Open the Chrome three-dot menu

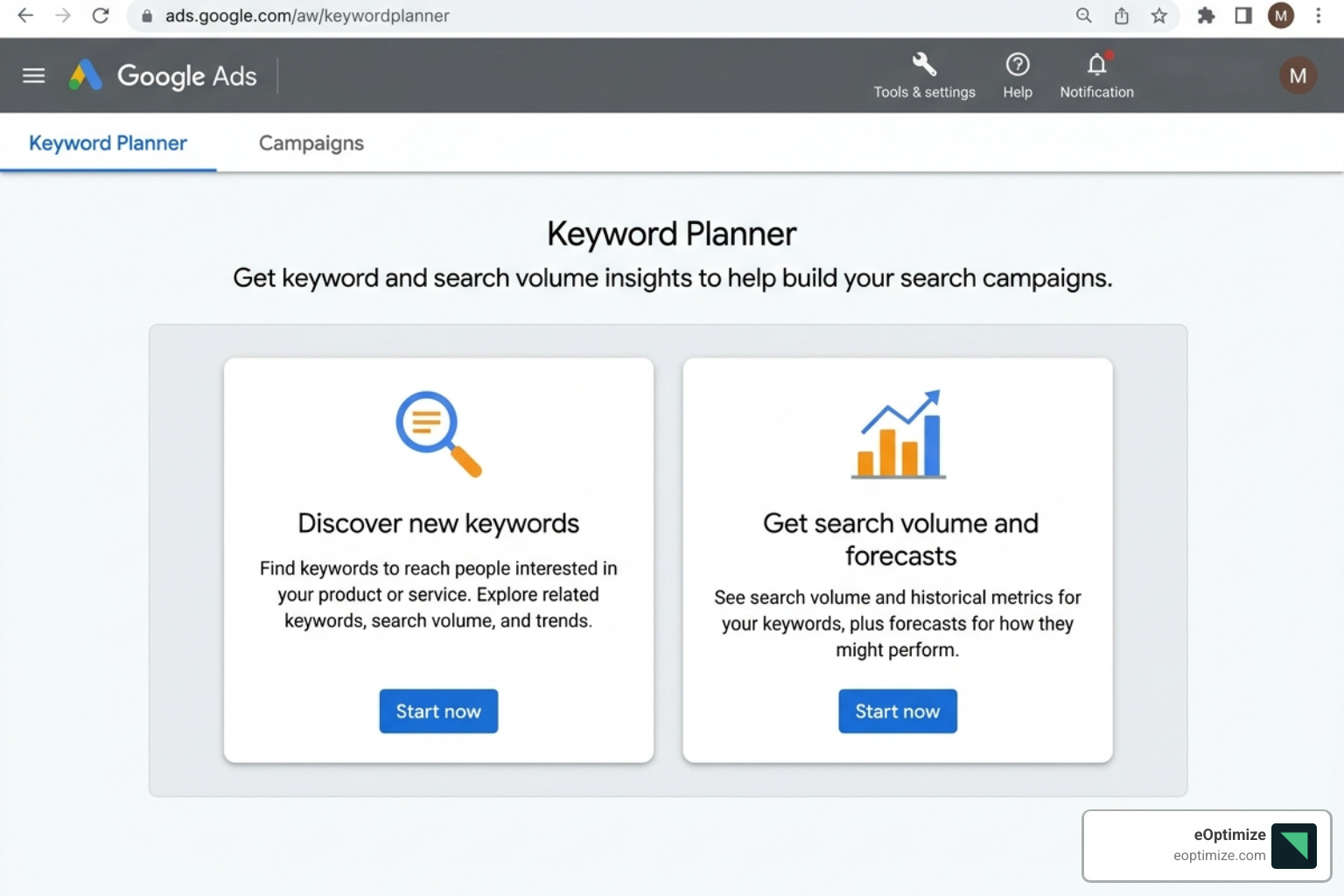click(1319, 16)
